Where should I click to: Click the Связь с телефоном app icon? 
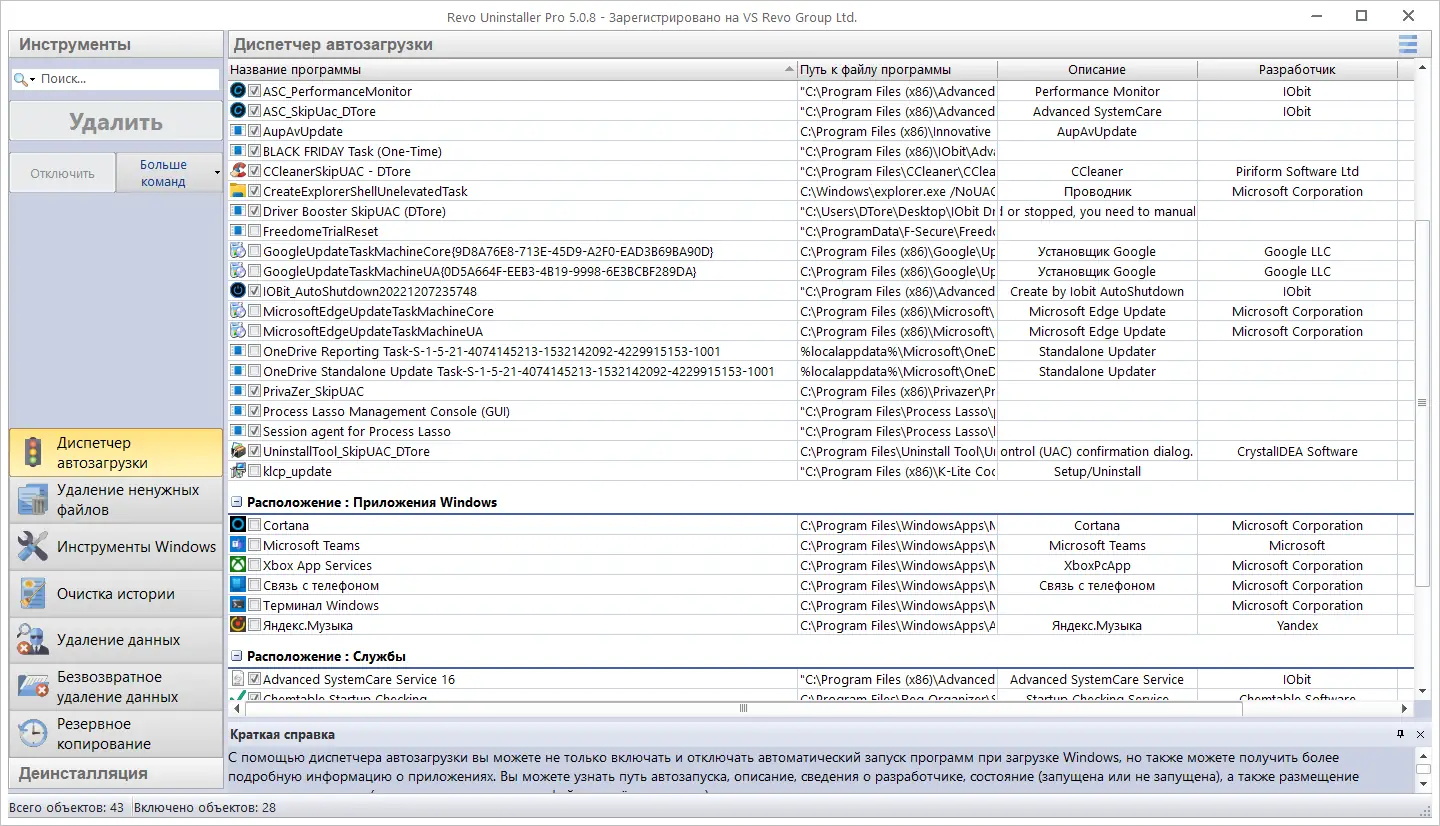point(238,585)
